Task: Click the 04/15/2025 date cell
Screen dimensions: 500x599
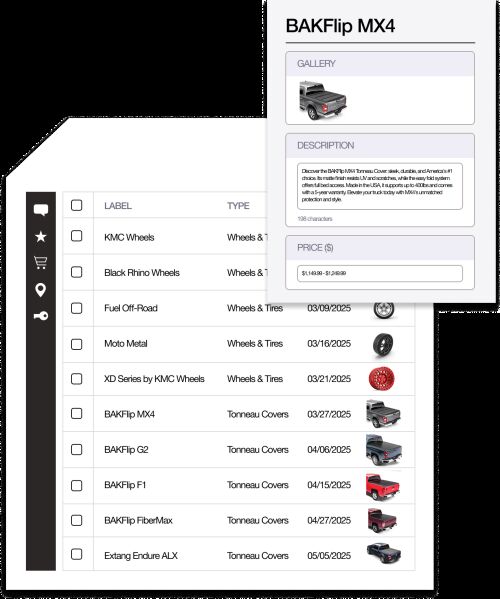Action: pos(329,485)
